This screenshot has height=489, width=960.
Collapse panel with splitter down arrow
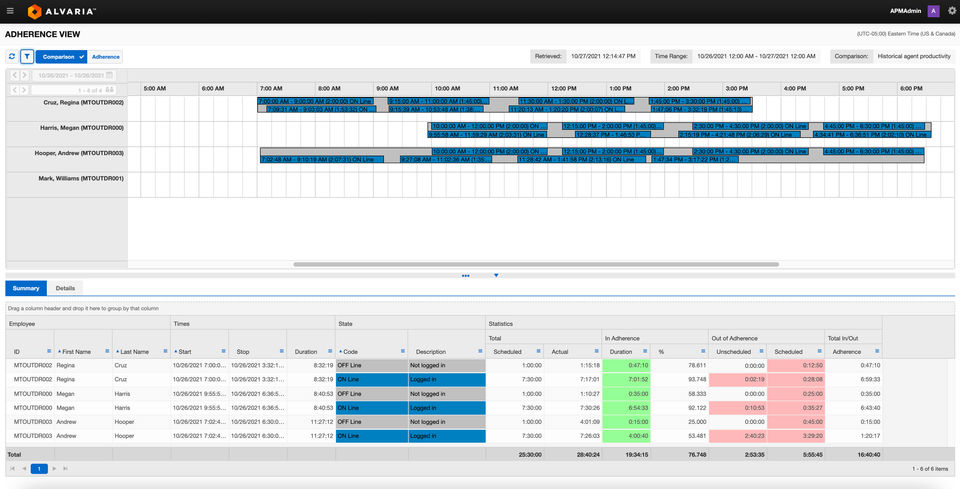point(496,275)
